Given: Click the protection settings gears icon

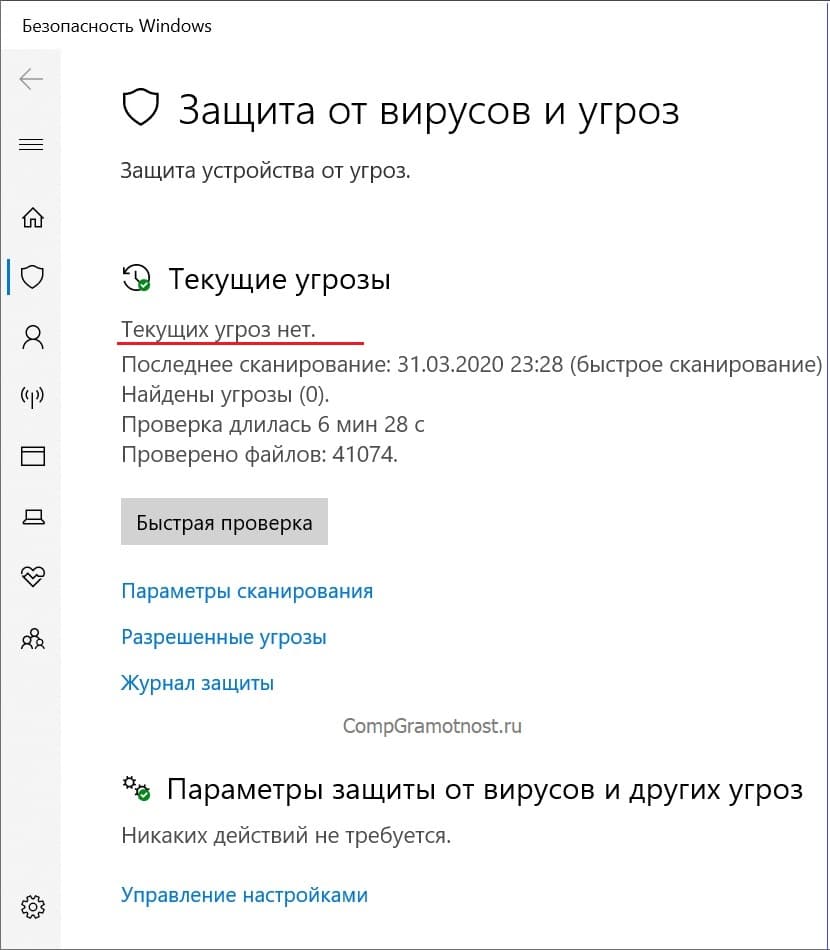Looking at the screenshot, I should tap(136, 788).
